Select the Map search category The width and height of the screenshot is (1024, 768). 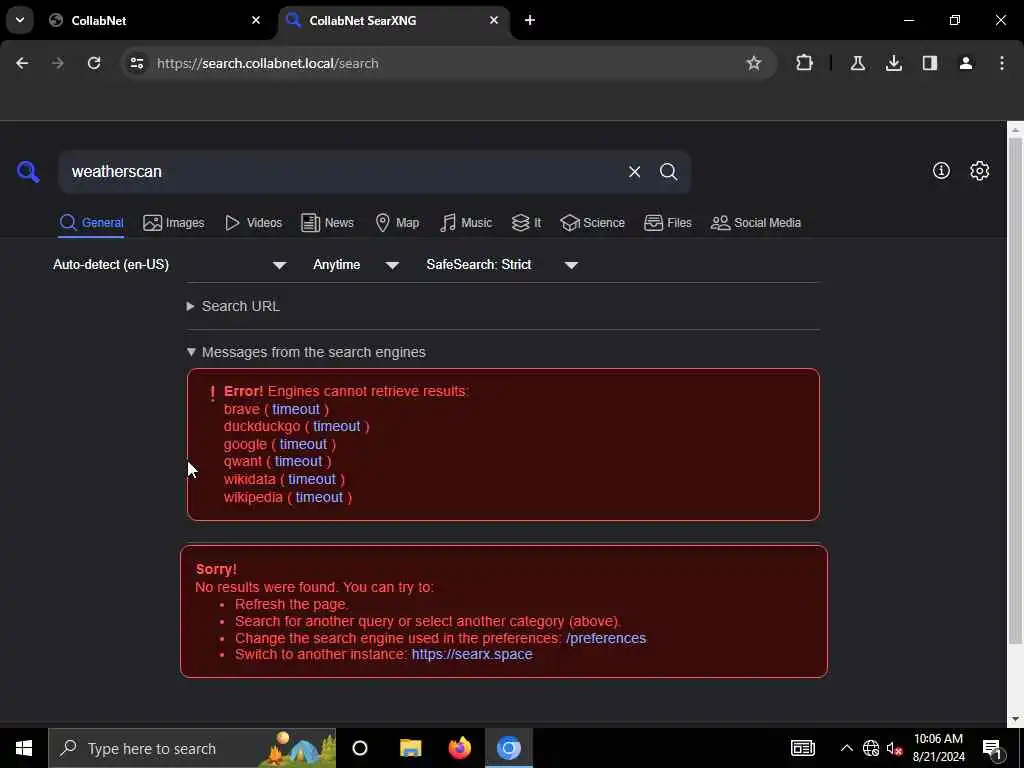coord(397,223)
